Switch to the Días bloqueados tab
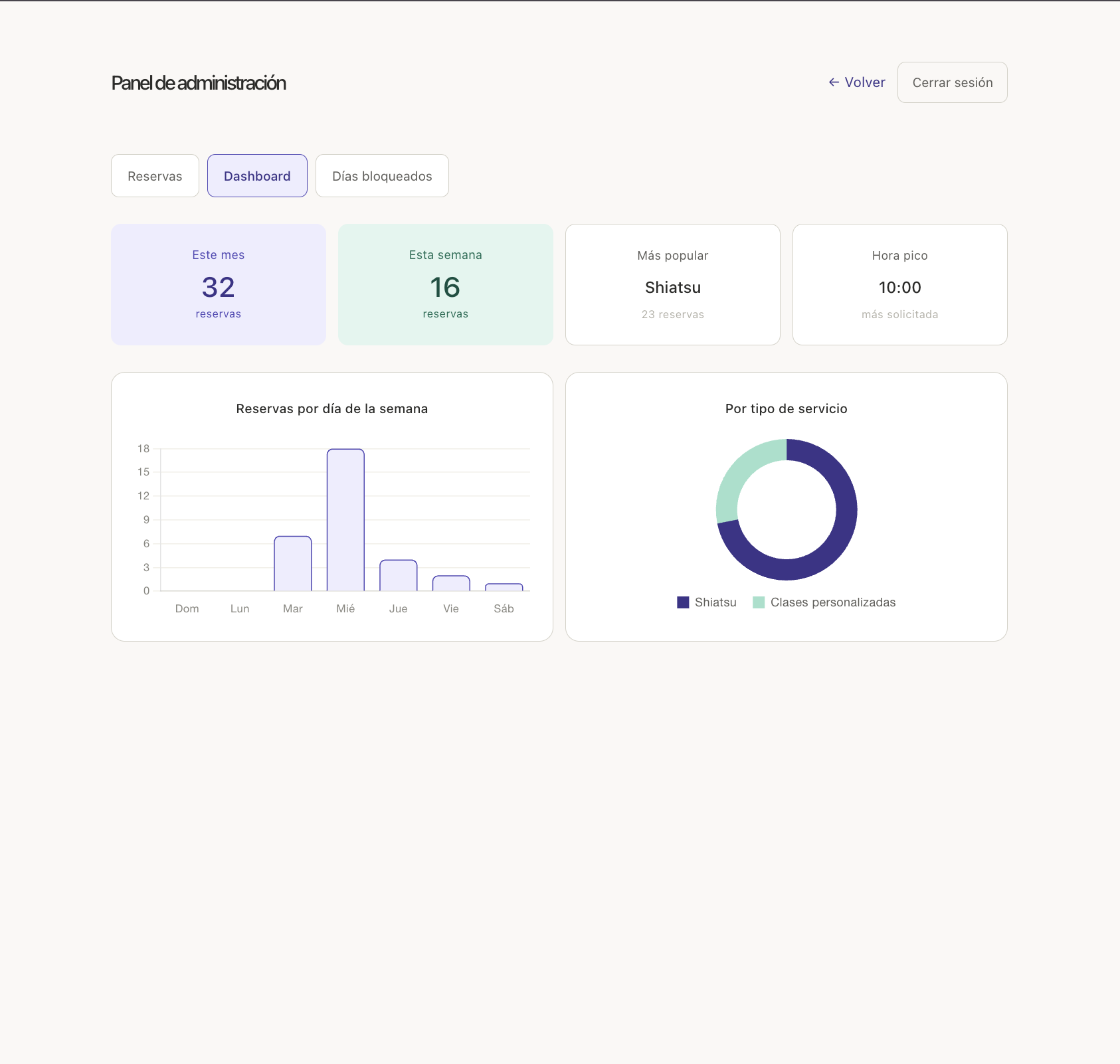Screen dimensions: 1120x1064 tap(382, 176)
